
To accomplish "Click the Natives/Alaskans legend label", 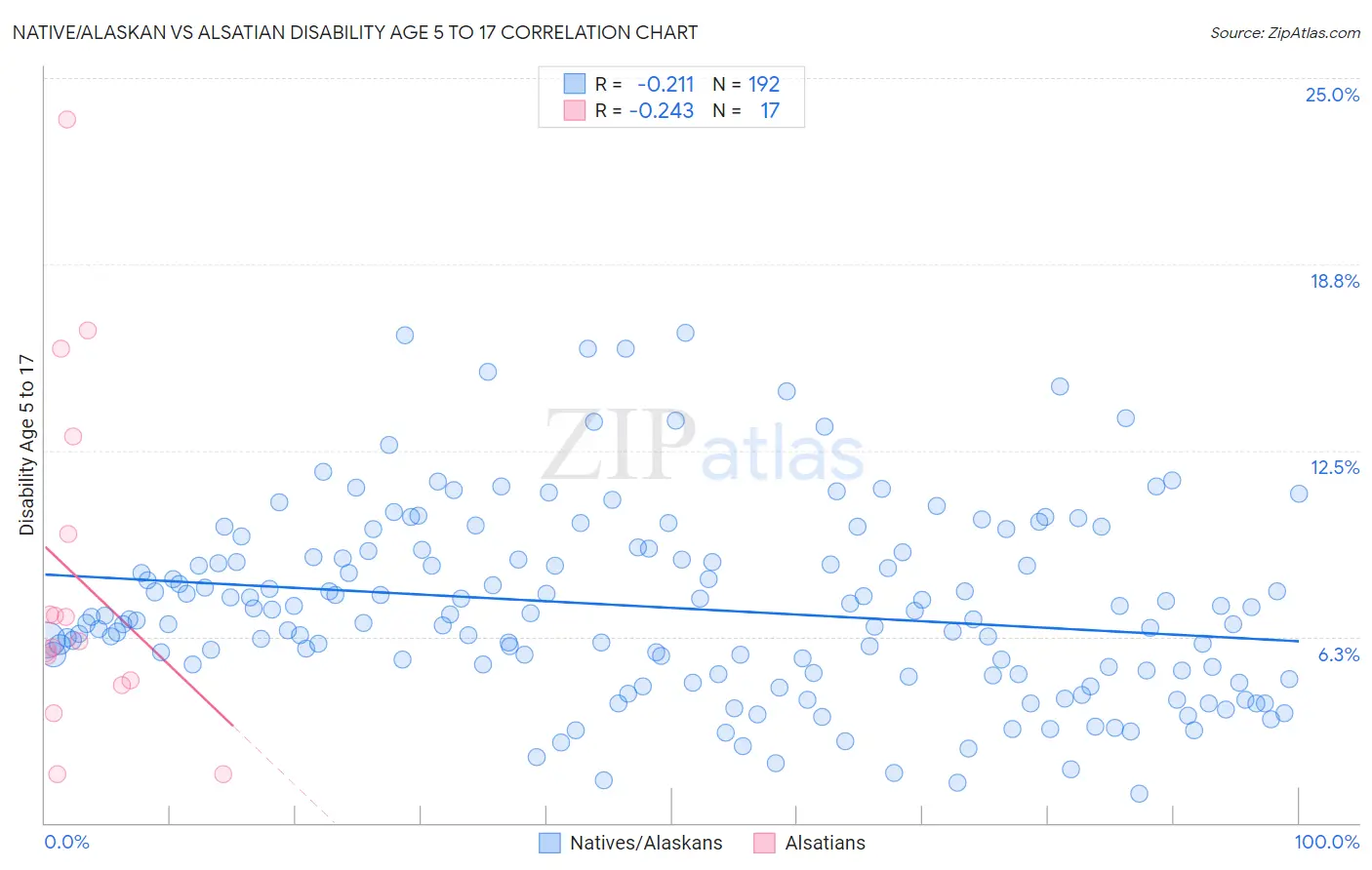I will 646,843.
